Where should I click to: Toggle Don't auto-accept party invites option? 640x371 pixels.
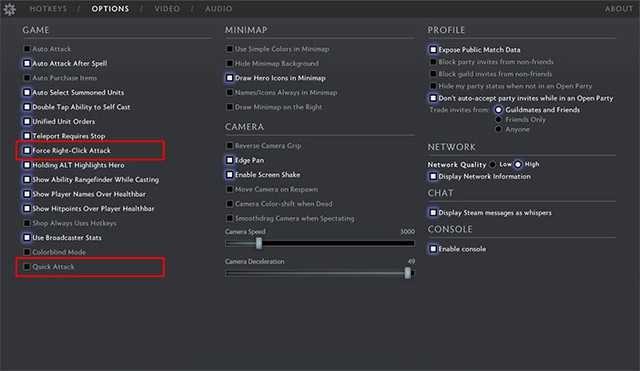(x=433, y=98)
